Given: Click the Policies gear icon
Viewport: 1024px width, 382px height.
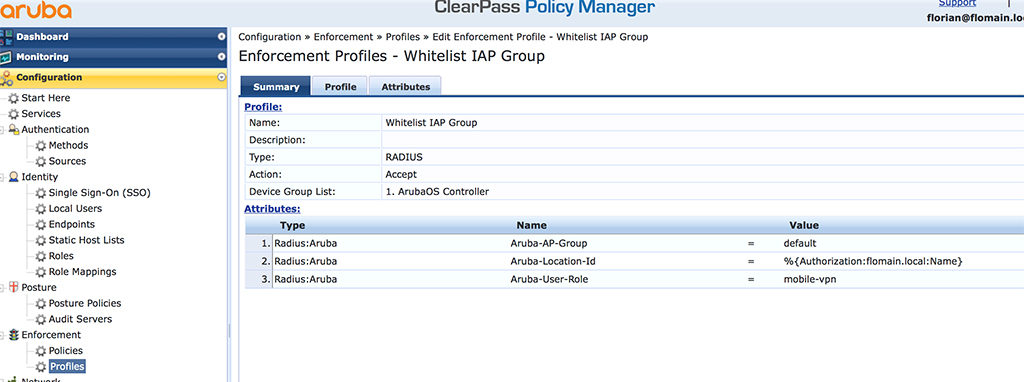Looking at the screenshot, I should pyautogui.click(x=41, y=351).
